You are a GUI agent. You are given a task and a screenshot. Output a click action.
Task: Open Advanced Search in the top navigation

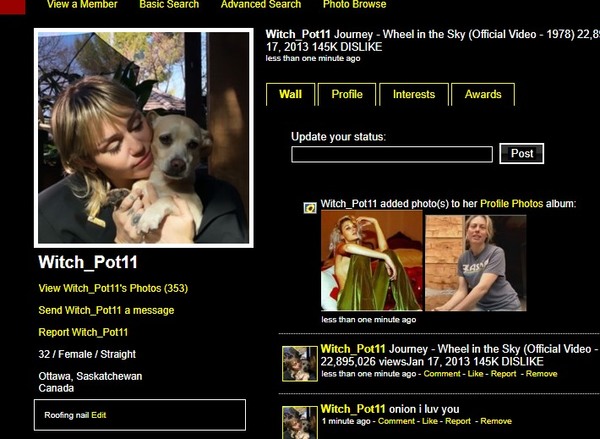pos(261,5)
